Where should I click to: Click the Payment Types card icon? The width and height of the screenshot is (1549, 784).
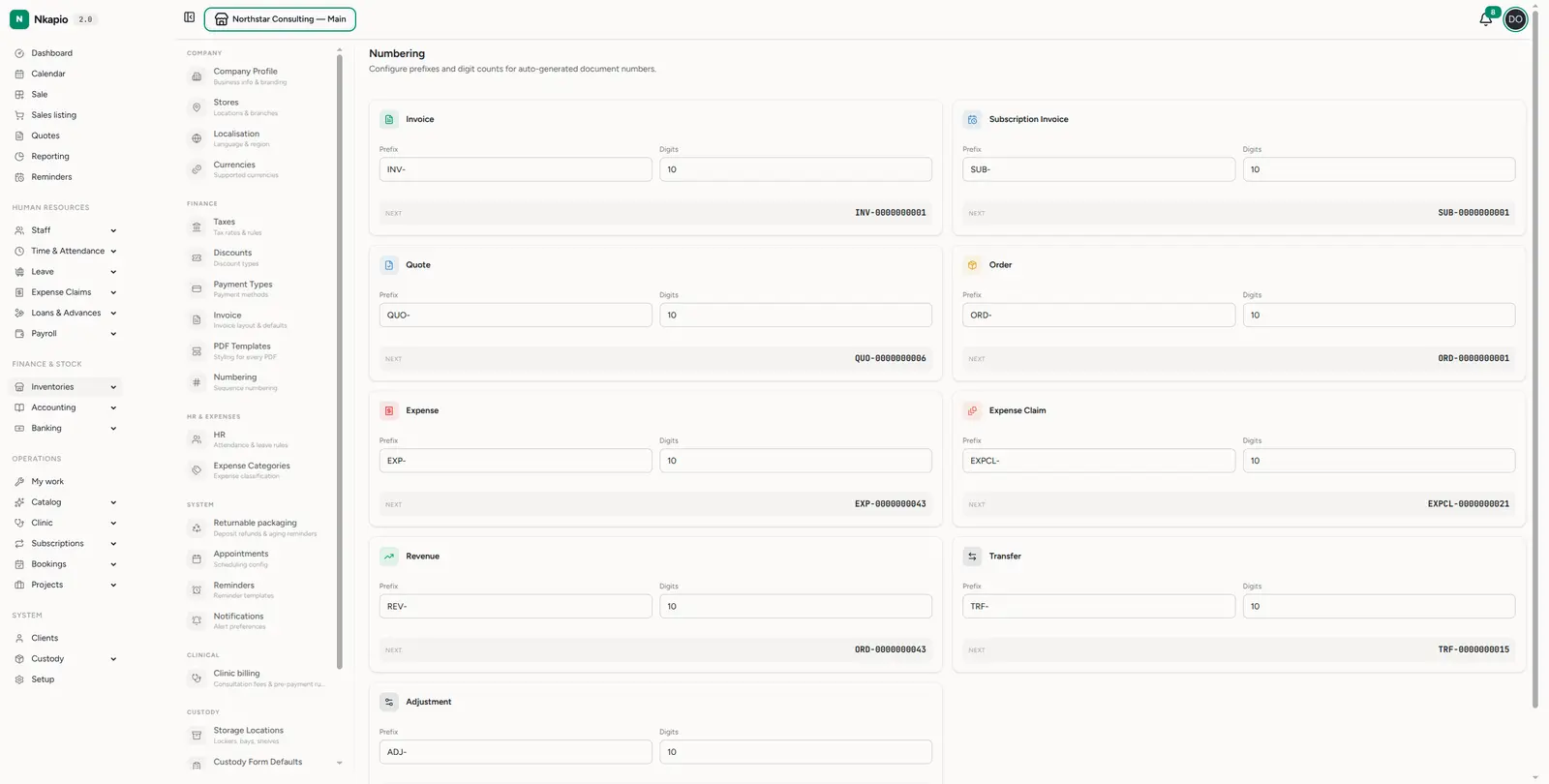tap(197, 288)
